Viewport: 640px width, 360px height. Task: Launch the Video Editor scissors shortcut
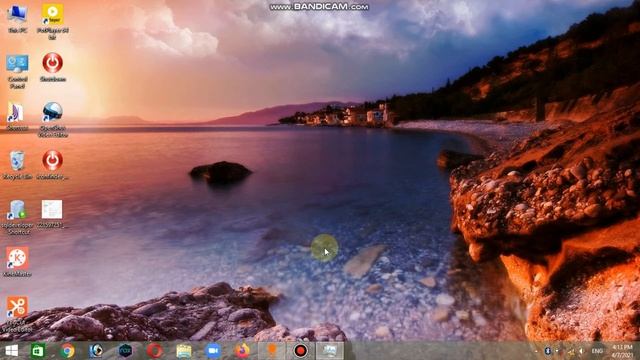[x=17, y=313]
